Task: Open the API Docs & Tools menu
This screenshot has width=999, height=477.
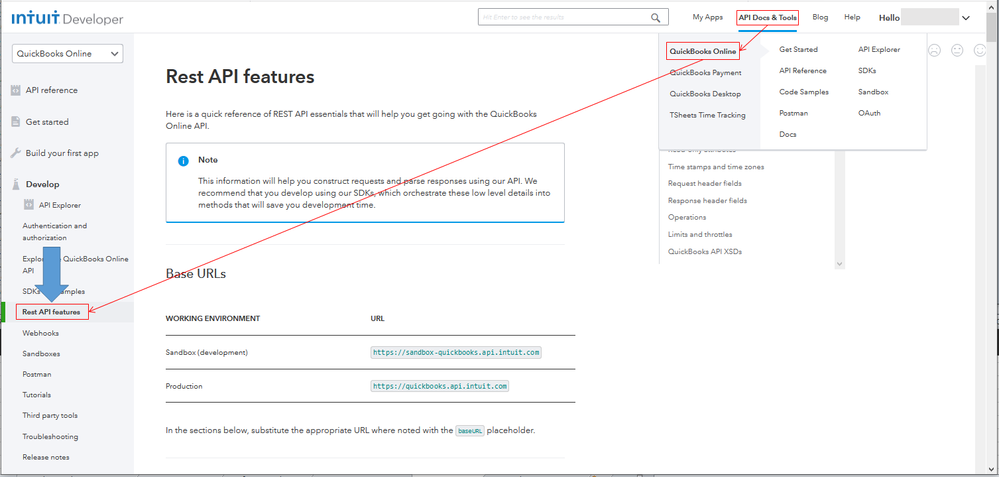Action: (x=768, y=18)
